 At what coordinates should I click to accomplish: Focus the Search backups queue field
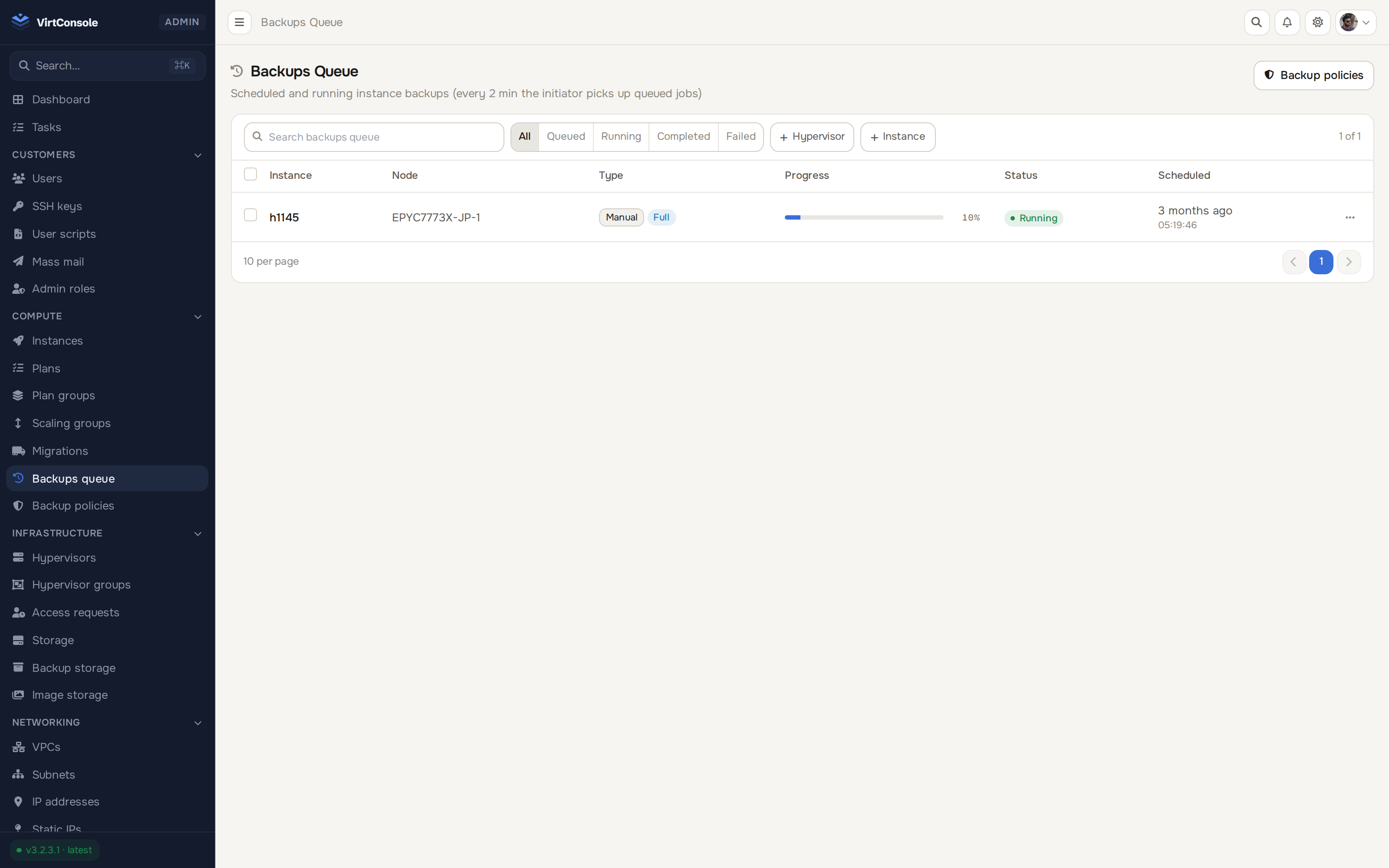pyautogui.click(x=374, y=137)
